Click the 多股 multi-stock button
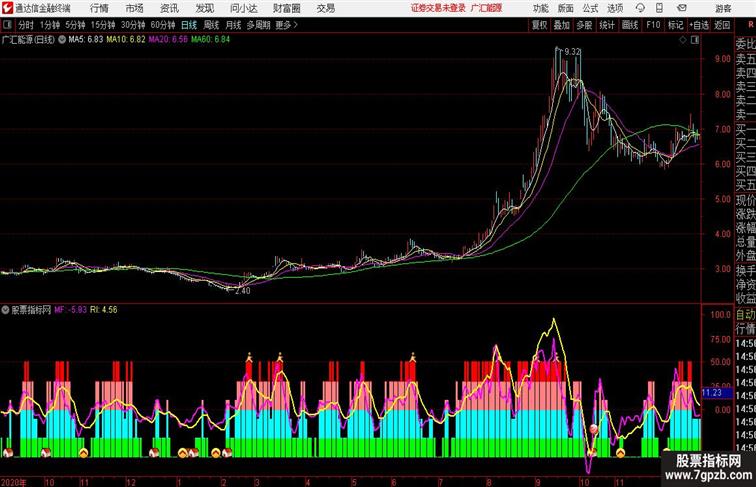 point(584,25)
